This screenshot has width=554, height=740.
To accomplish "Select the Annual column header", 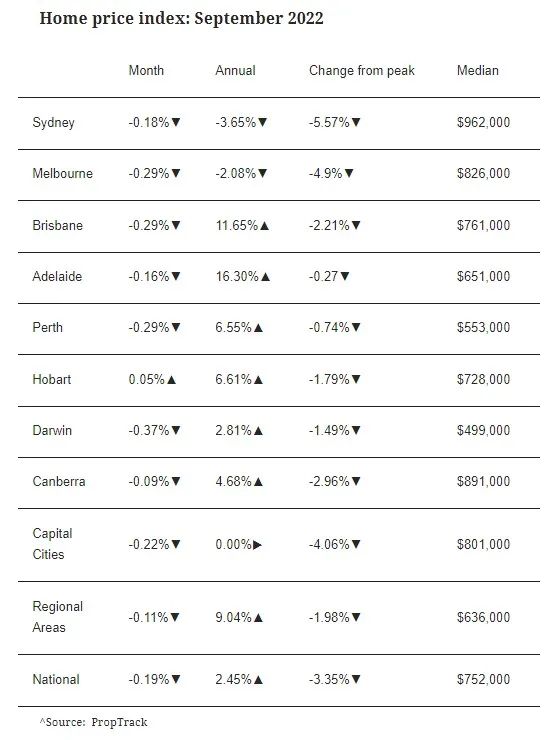I will 235,70.
